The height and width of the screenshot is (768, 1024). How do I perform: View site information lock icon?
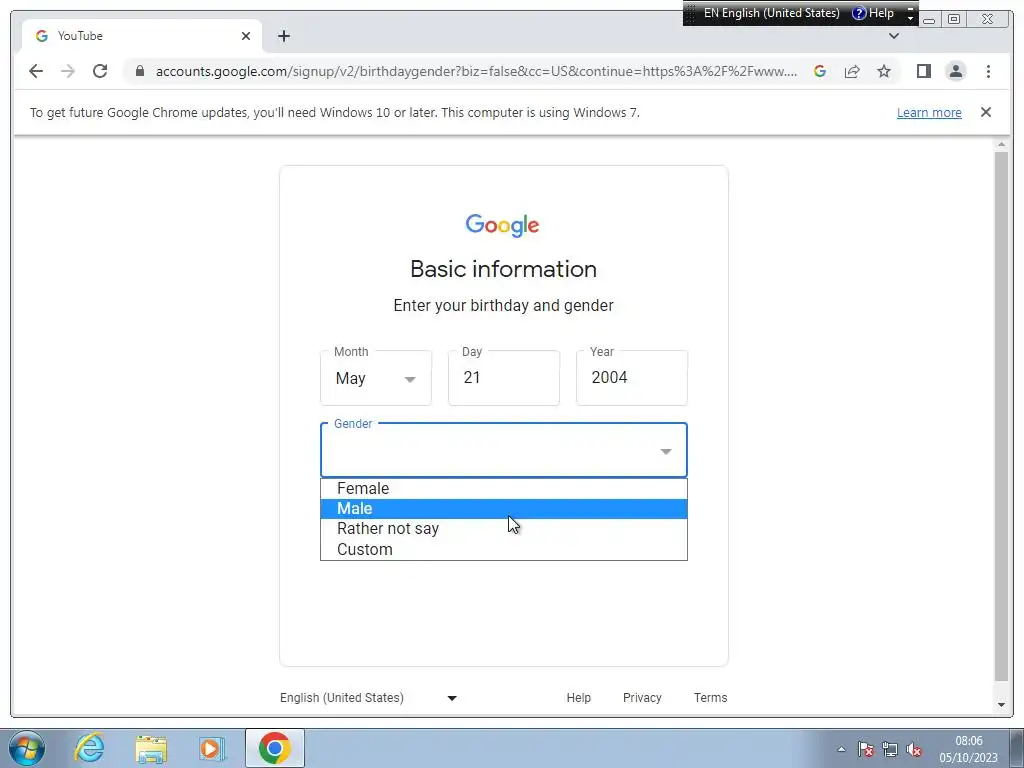[140, 71]
